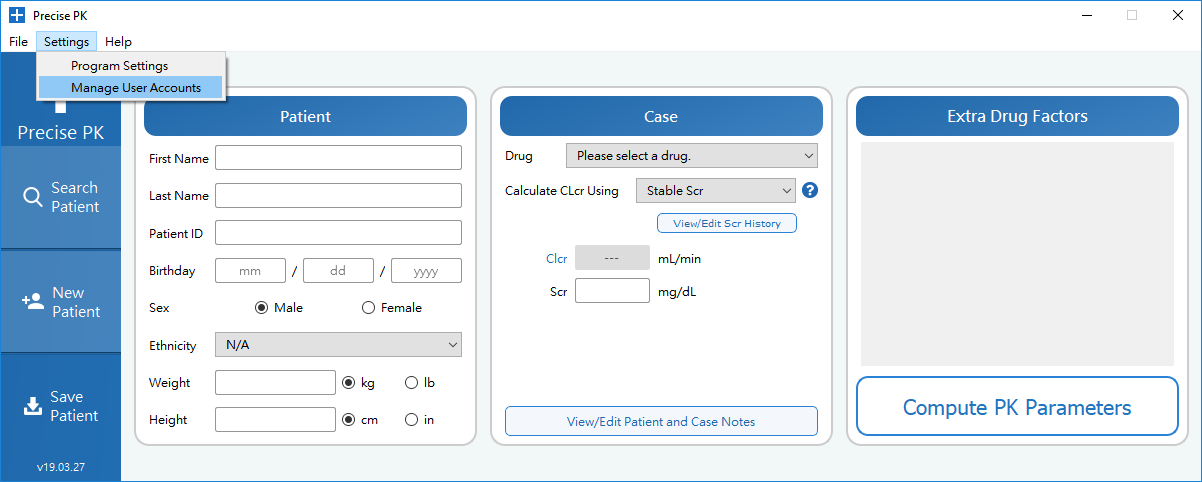This screenshot has width=1202, height=482.
Task: Open Program Settings from the menu
Action: pyautogui.click(x=119, y=66)
